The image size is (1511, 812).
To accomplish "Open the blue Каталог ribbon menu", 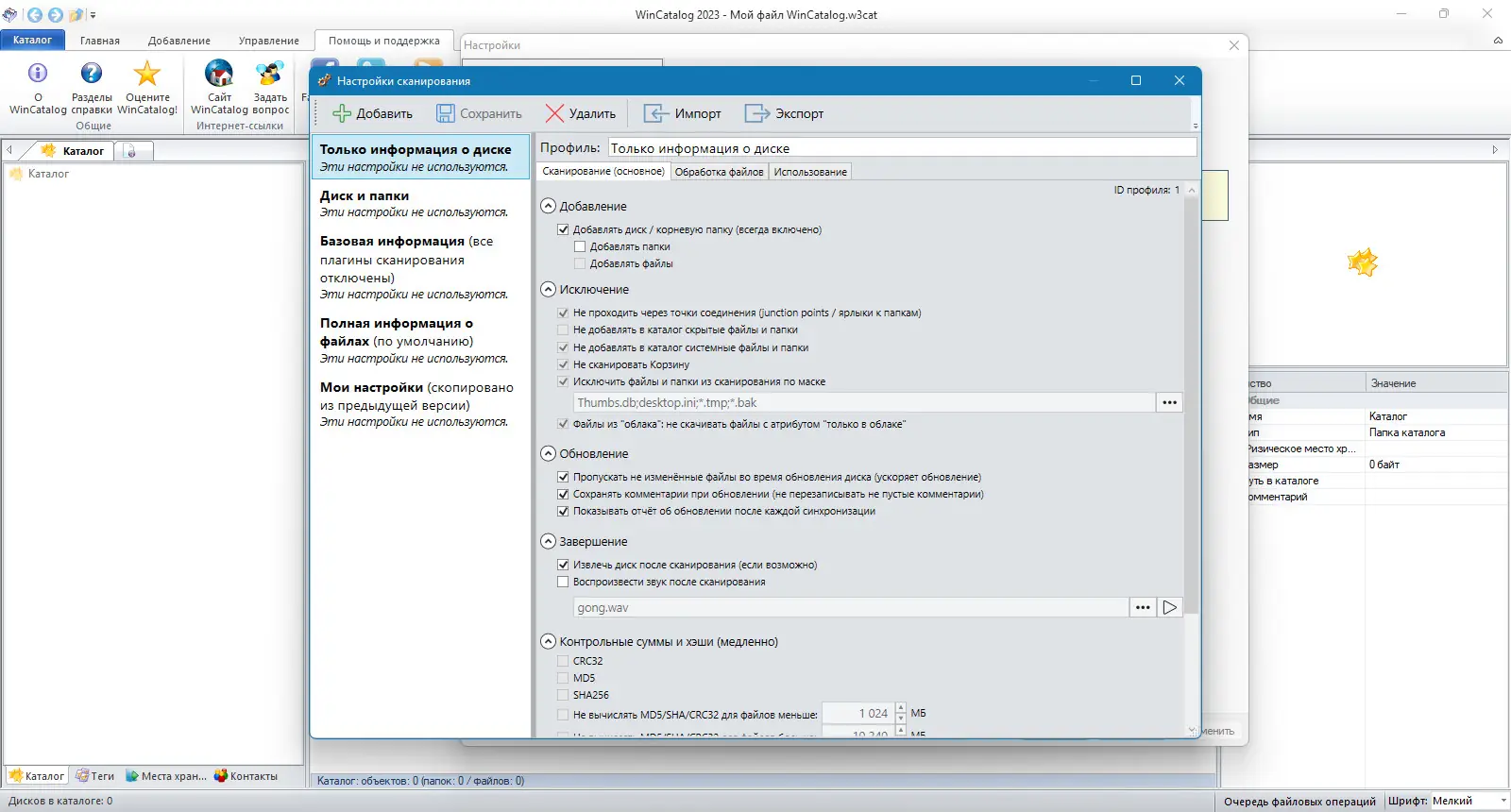I will click(x=32, y=40).
